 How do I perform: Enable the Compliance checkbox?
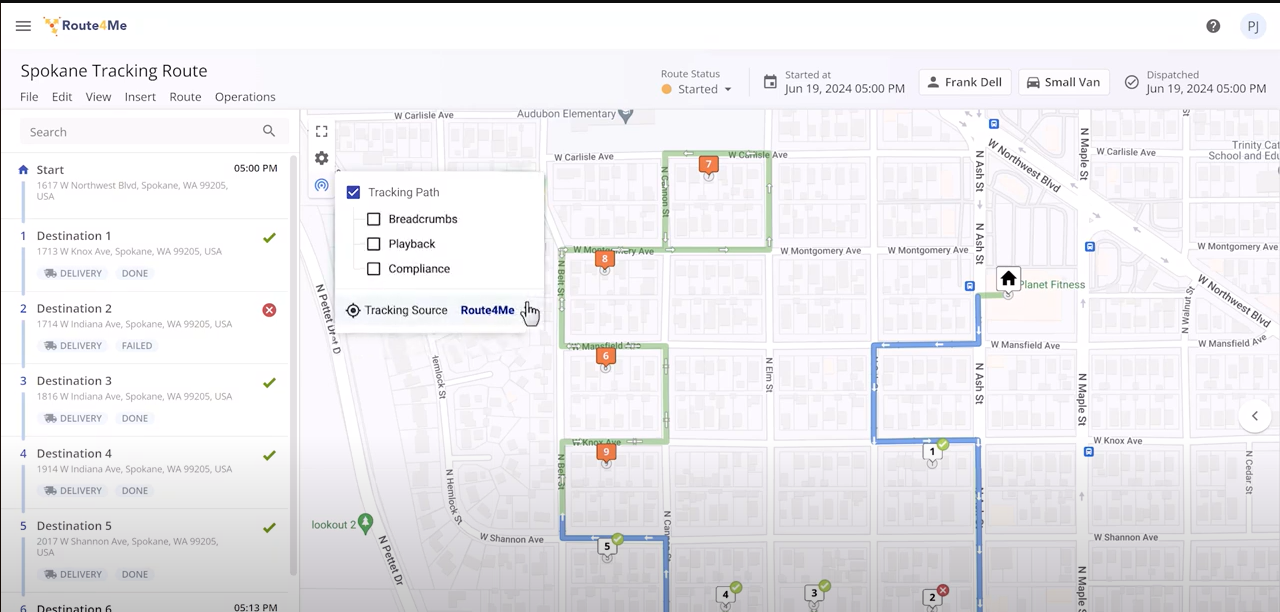[375, 268]
